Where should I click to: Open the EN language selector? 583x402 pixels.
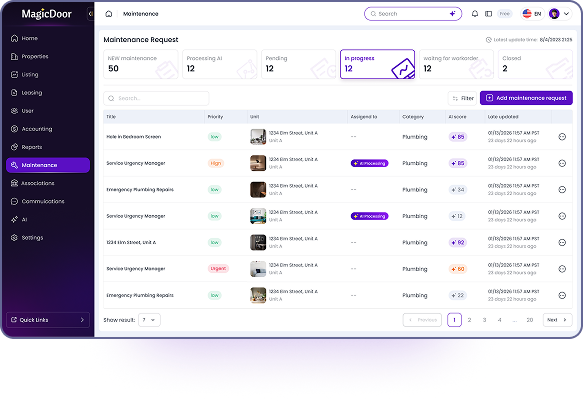[x=532, y=14]
